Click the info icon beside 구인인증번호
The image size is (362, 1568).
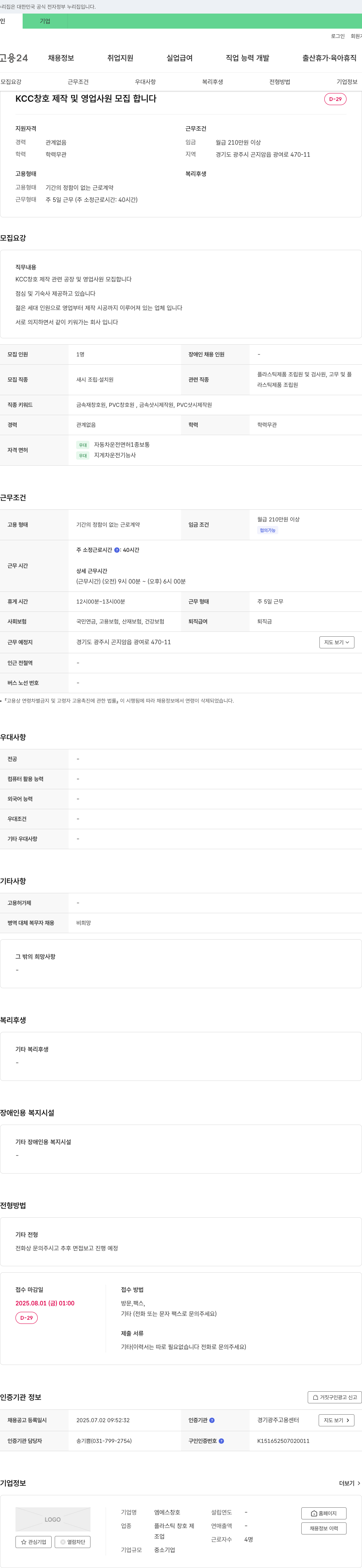[x=221, y=1441]
